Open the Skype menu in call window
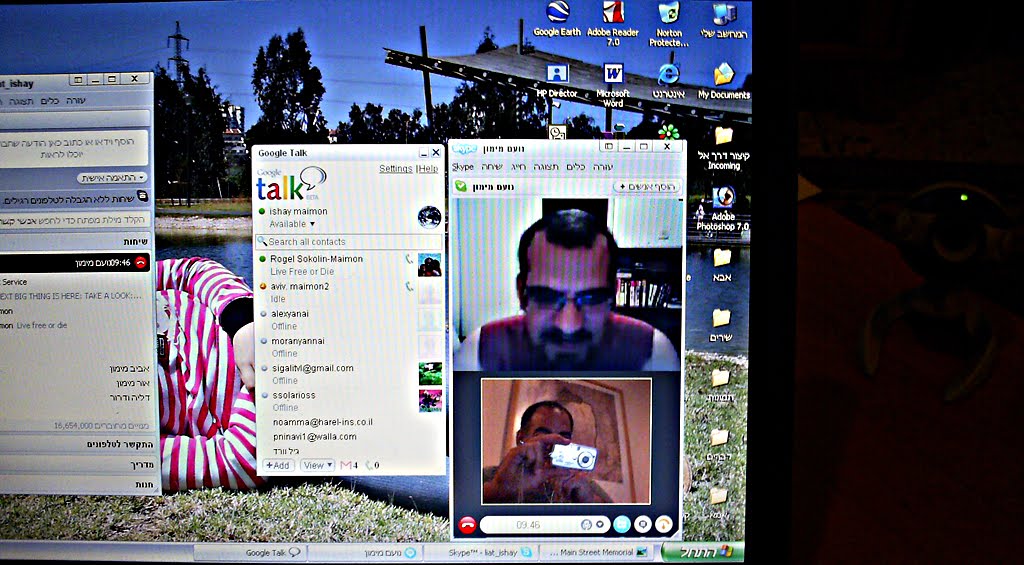Image resolution: width=1024 pixels, height=565 pixels. (462, 167)
